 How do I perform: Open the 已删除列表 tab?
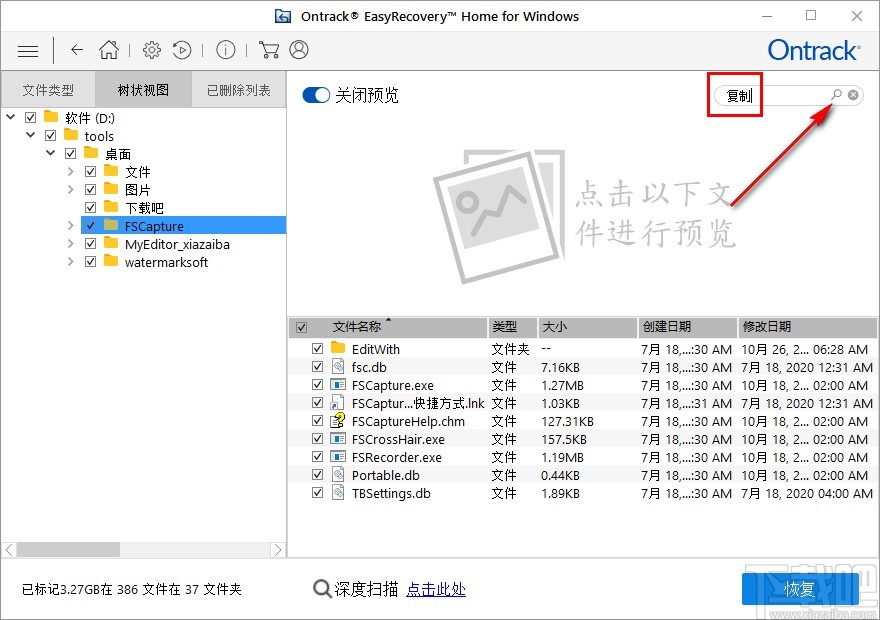237,89
